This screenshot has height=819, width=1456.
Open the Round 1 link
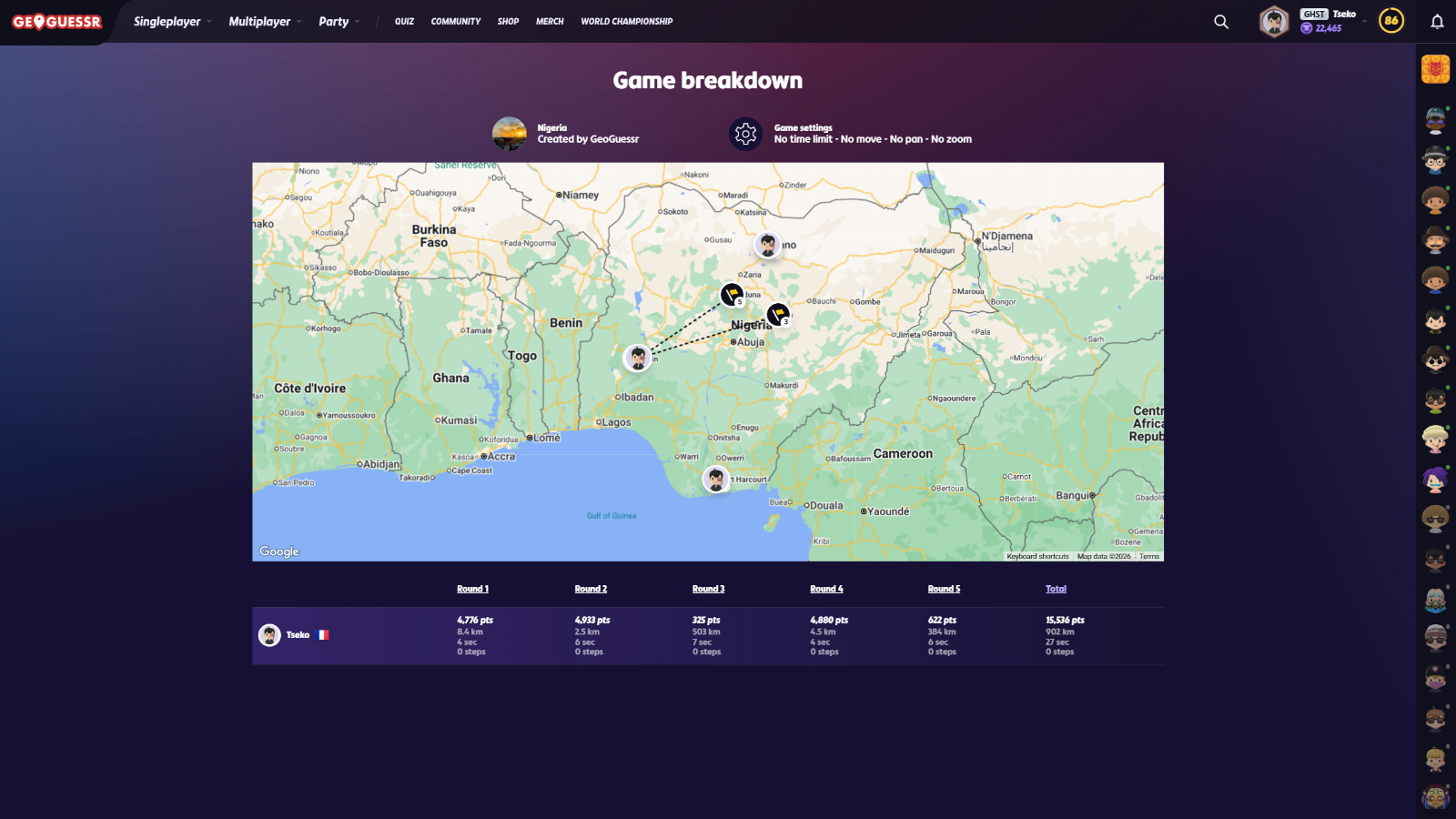pyautogui.click(x=472, y=589)
